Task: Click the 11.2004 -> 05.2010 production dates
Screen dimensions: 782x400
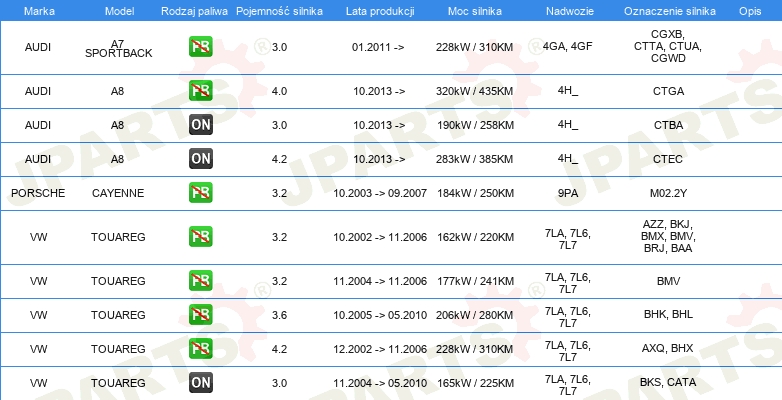Action: (x=380, y=383)
